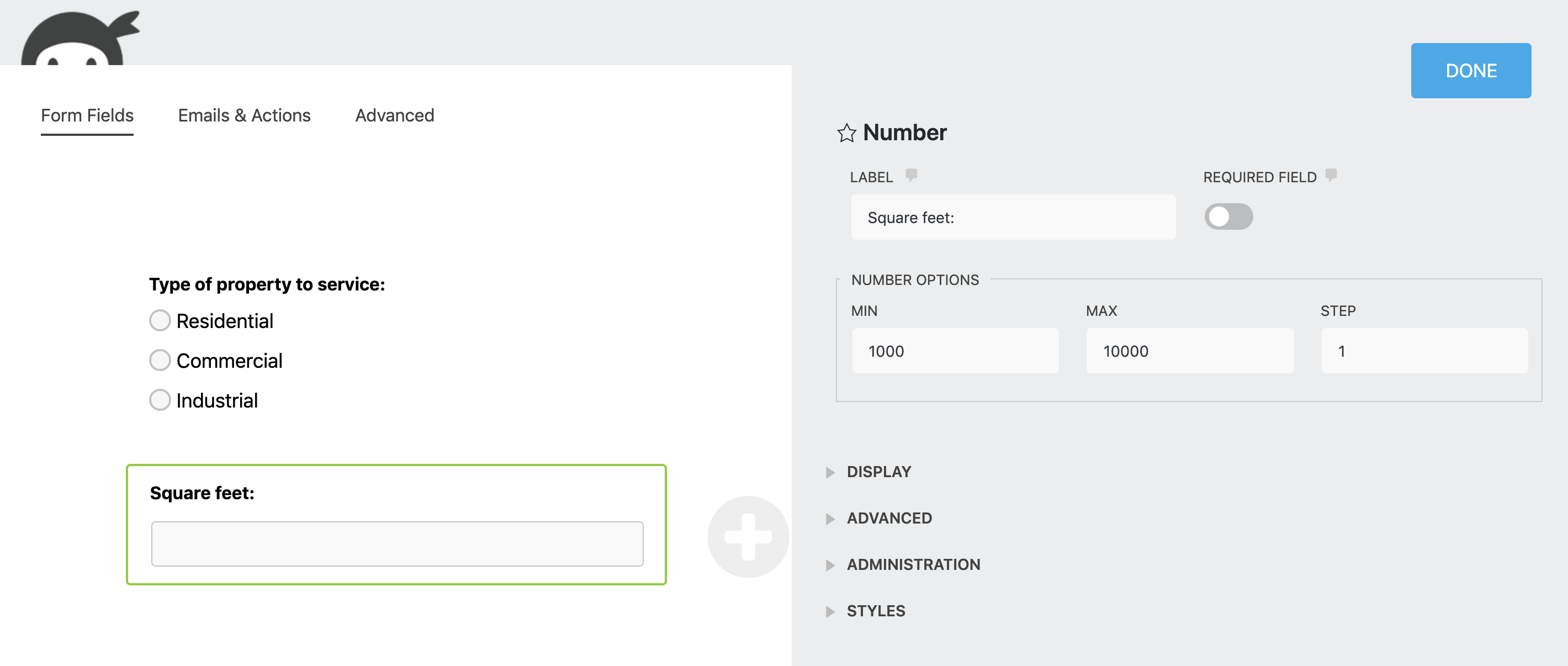Expand the STYLES section
Screen dimensions: 1568x666
[x=875, y=611]
